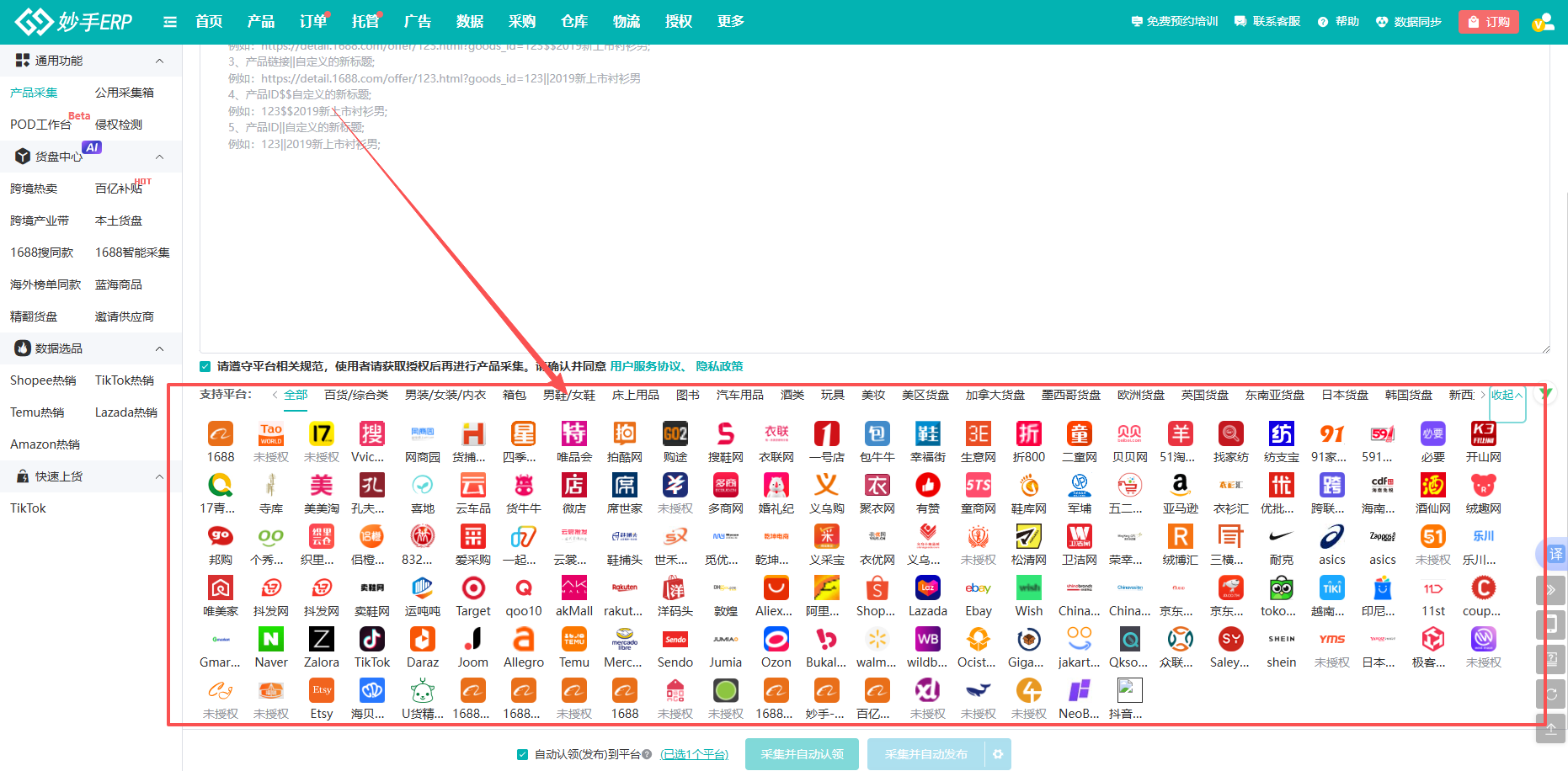The width and height of the screenshot is (1568, 771).
Task: Collapse platform list with 收起 toggle
Action: [1507, 395]
